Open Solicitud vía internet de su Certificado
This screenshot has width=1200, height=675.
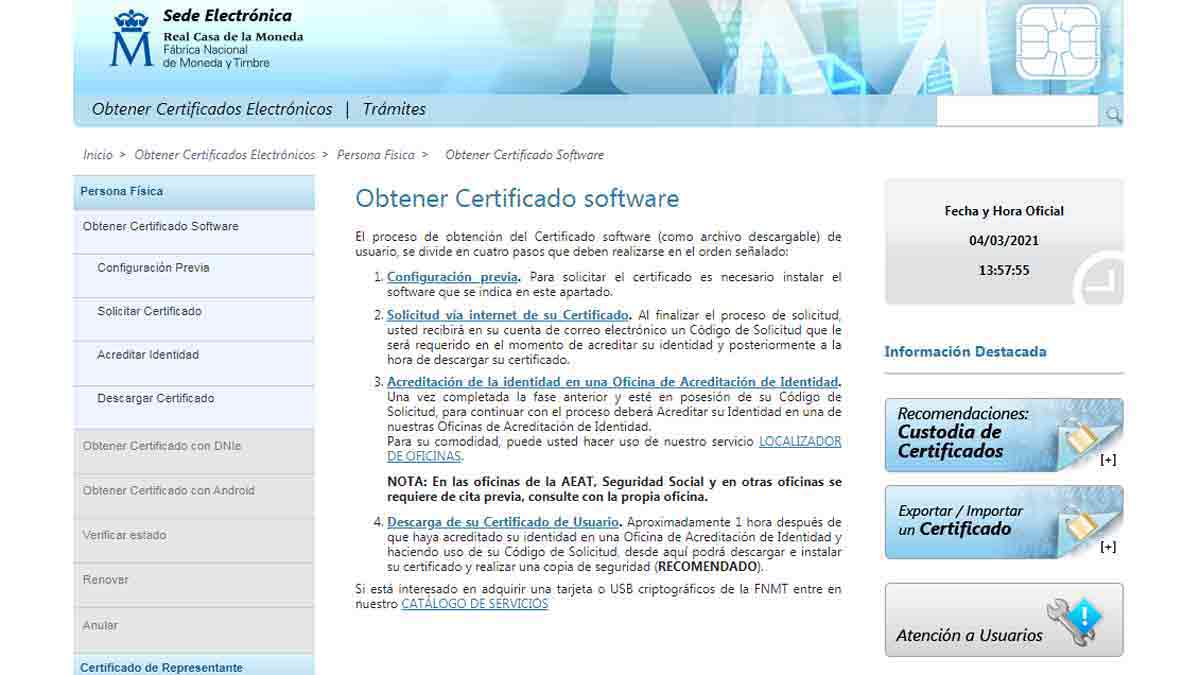[x=508, y=315]
